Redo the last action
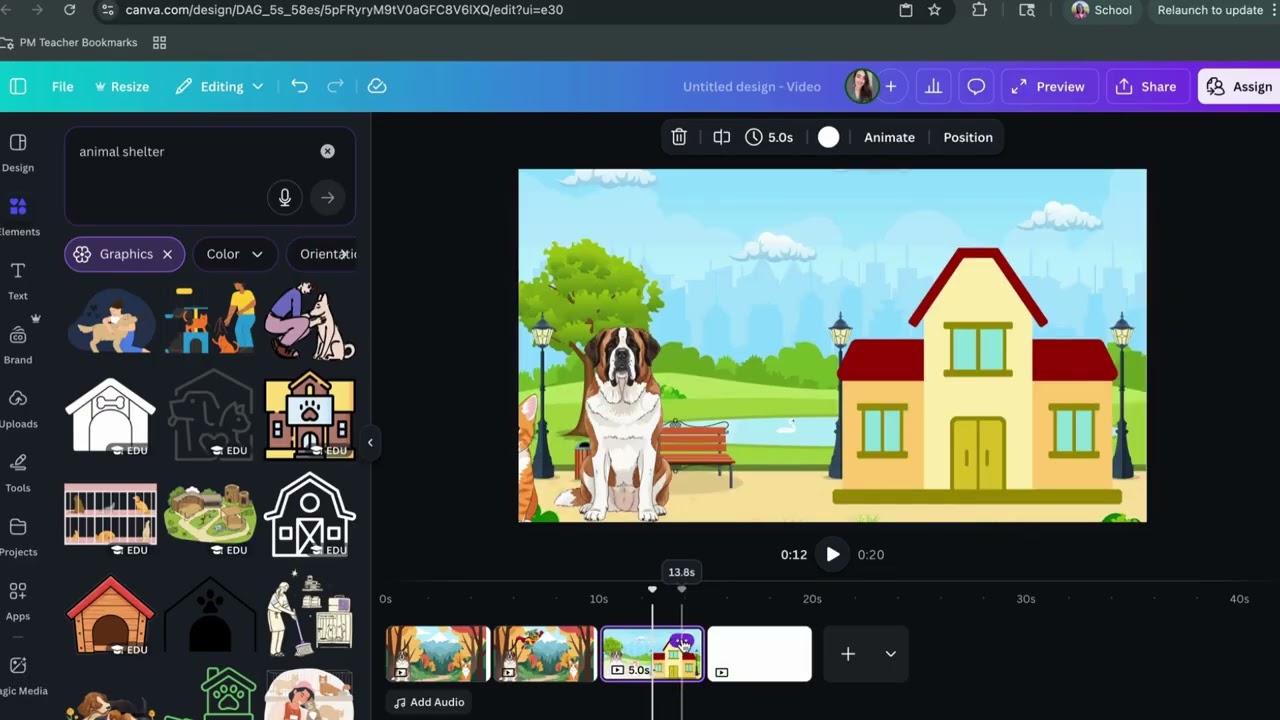The height and width of the screenshot is (720, 1280). pos(336,87)
